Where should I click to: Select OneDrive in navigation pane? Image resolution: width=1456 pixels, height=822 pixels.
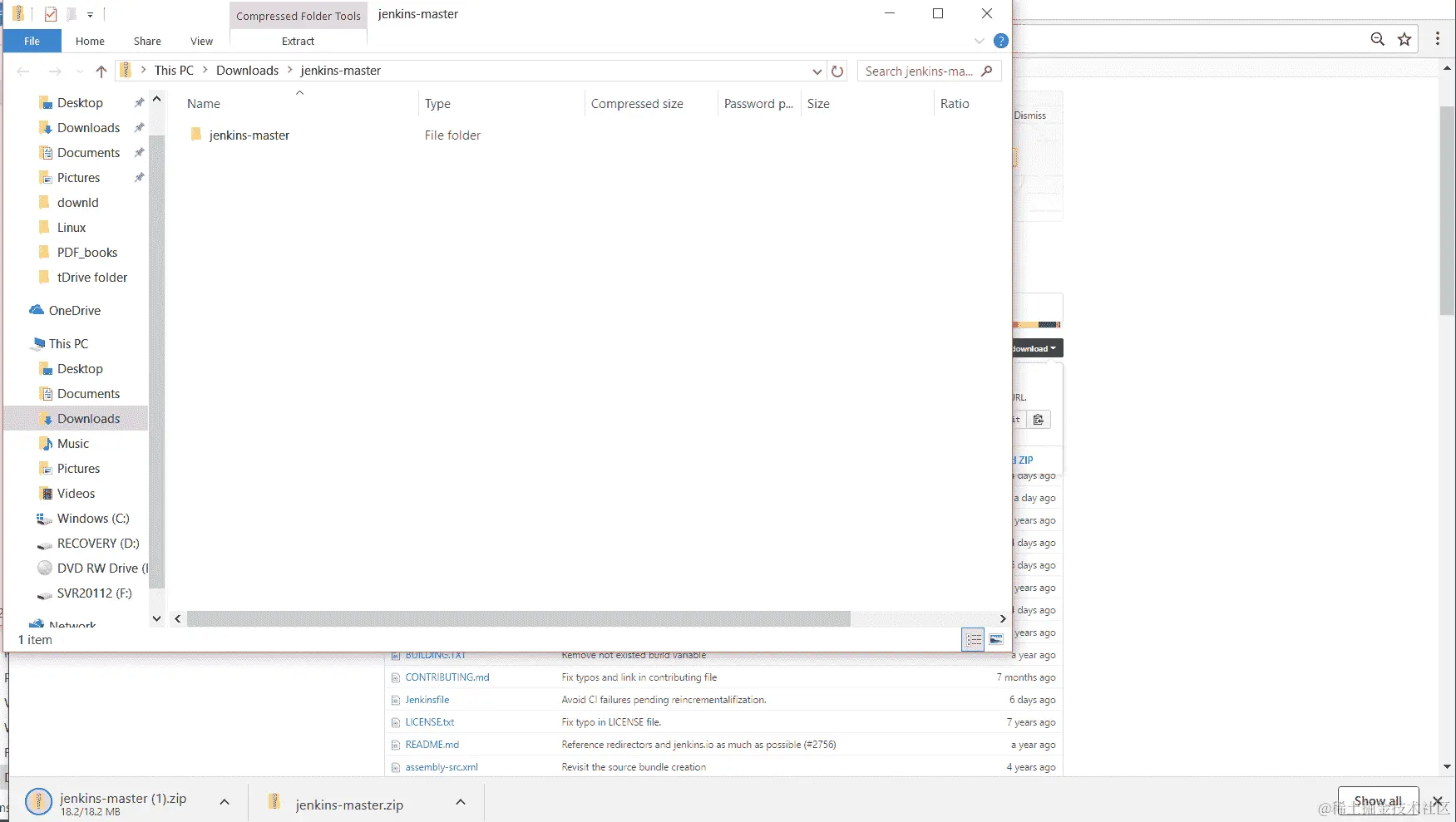point(74,311)
